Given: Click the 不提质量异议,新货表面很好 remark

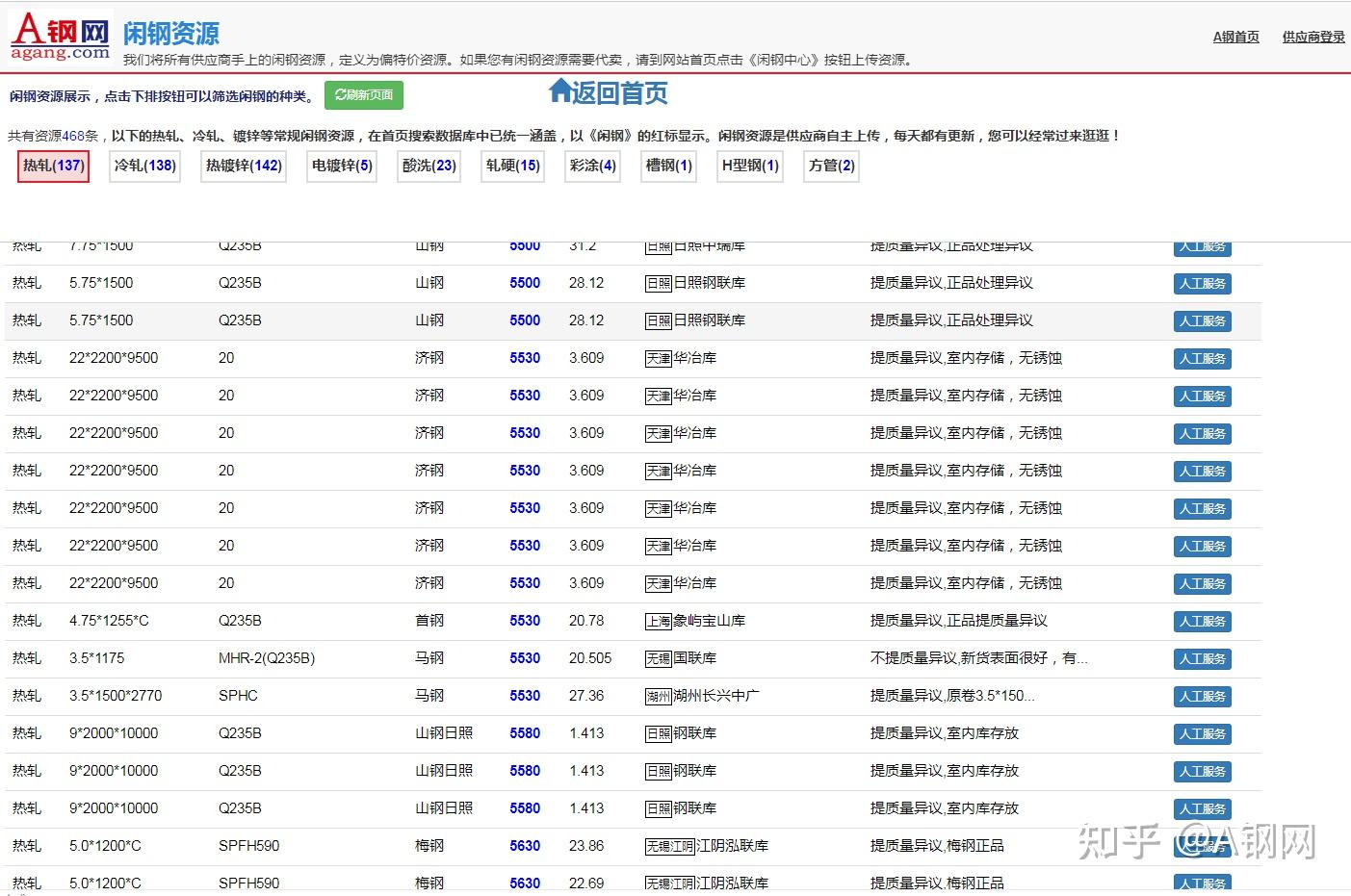Looking at the screenshot, I should pos(979,658).
